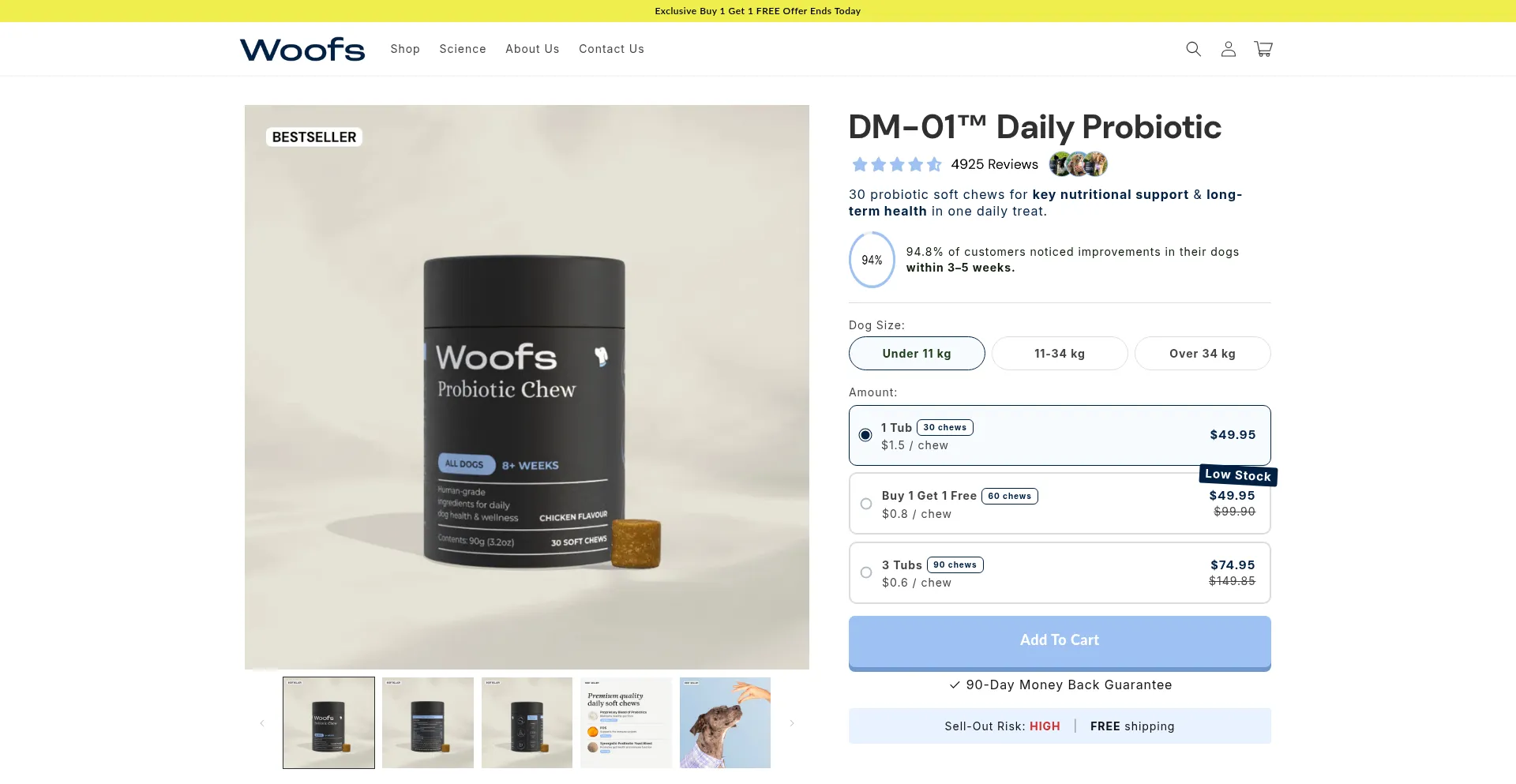Open the shopping cart icon
Viewport: 1516px width, 784px height.
click(x=1263, y=49)
